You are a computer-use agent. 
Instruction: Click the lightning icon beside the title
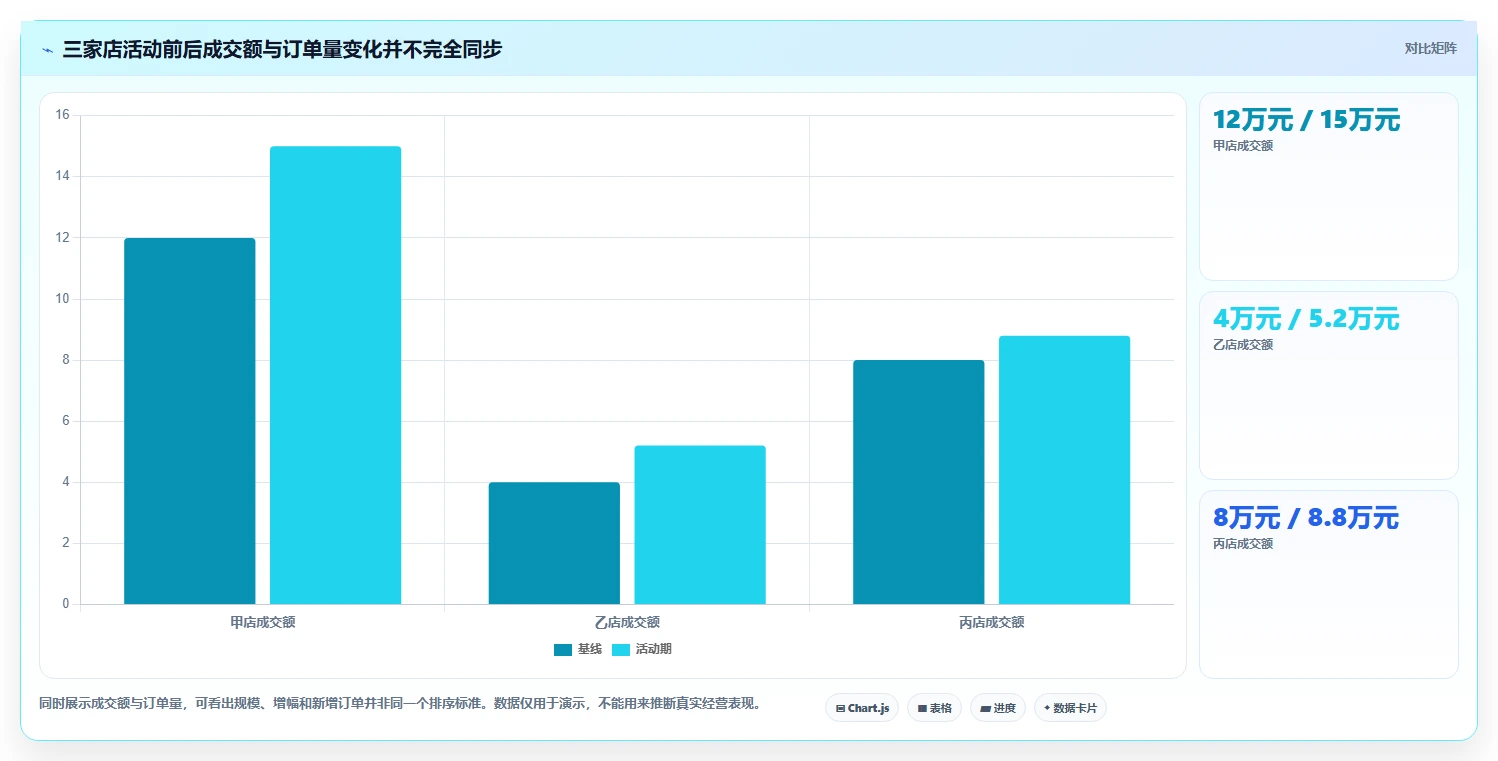tap(47, 49)
